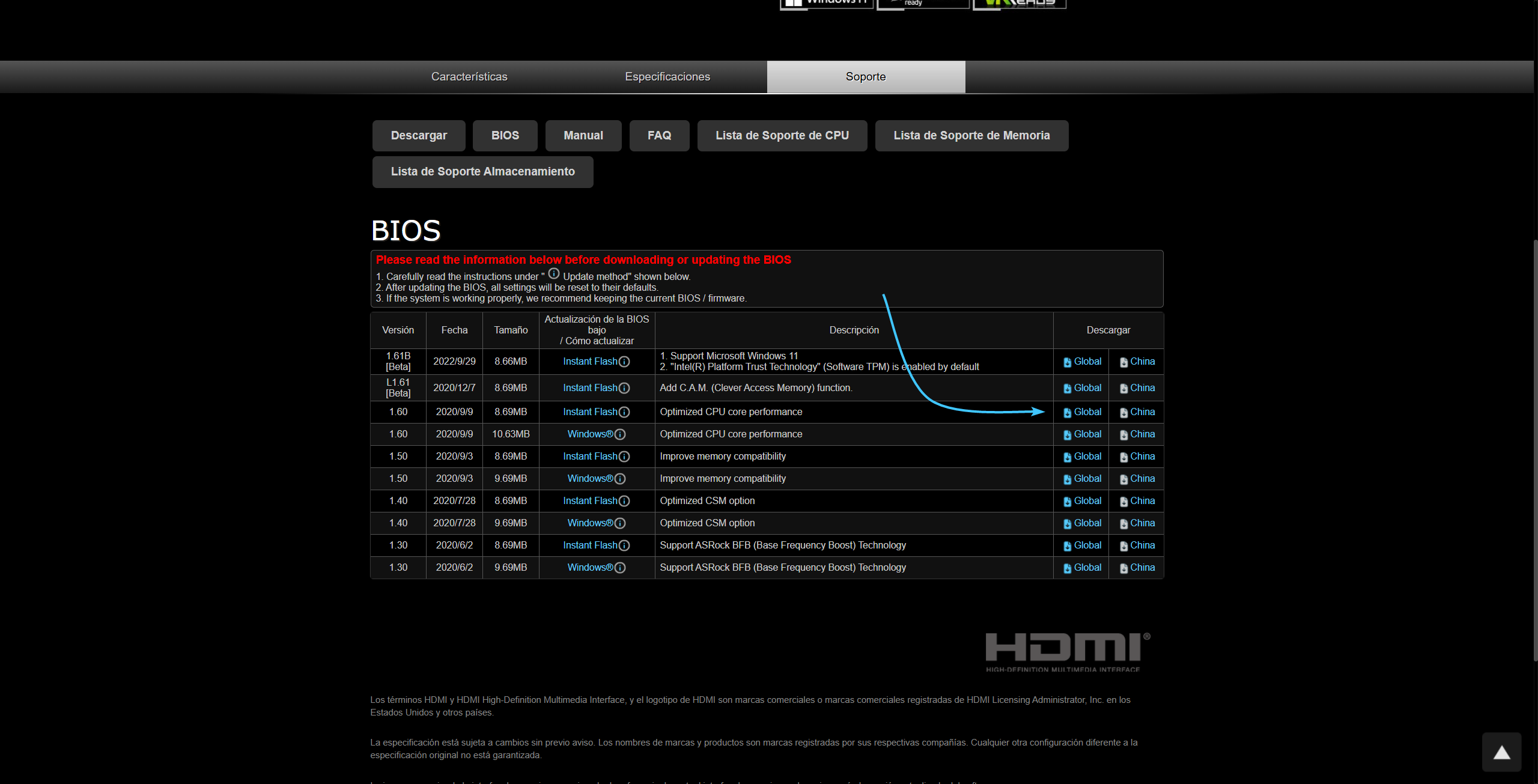Click the date cell "2020/12/7"
This screenshot has width=1538, height=784.
point(454,388)
